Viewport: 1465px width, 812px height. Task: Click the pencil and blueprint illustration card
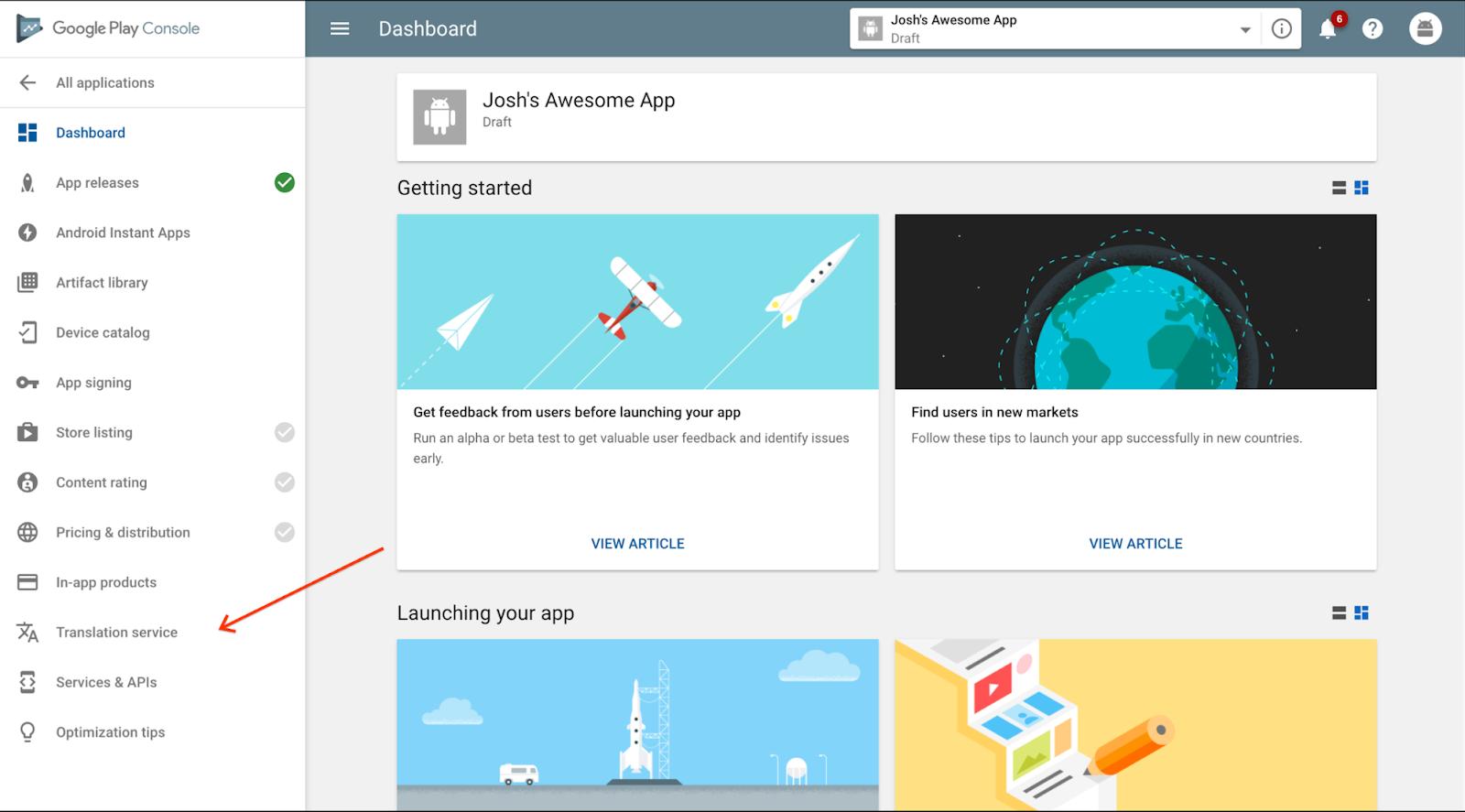pyautogui.click(x=1135, y=725)
